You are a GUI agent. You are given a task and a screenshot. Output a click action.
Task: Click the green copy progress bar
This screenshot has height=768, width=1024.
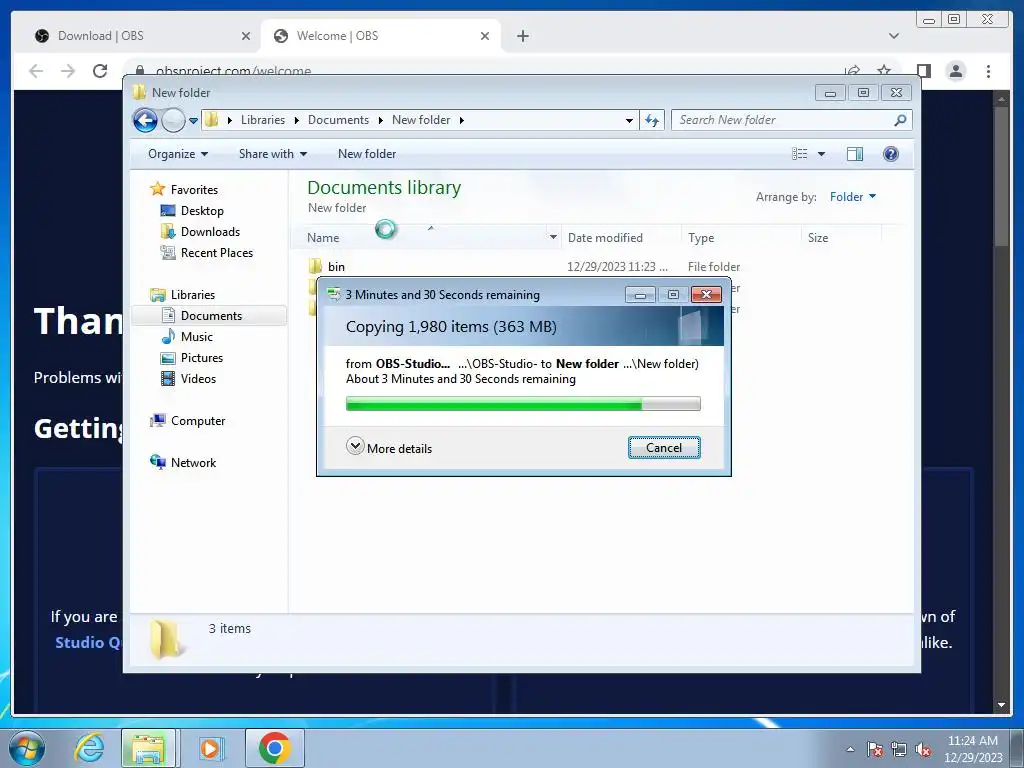click(x=523, y=404)
